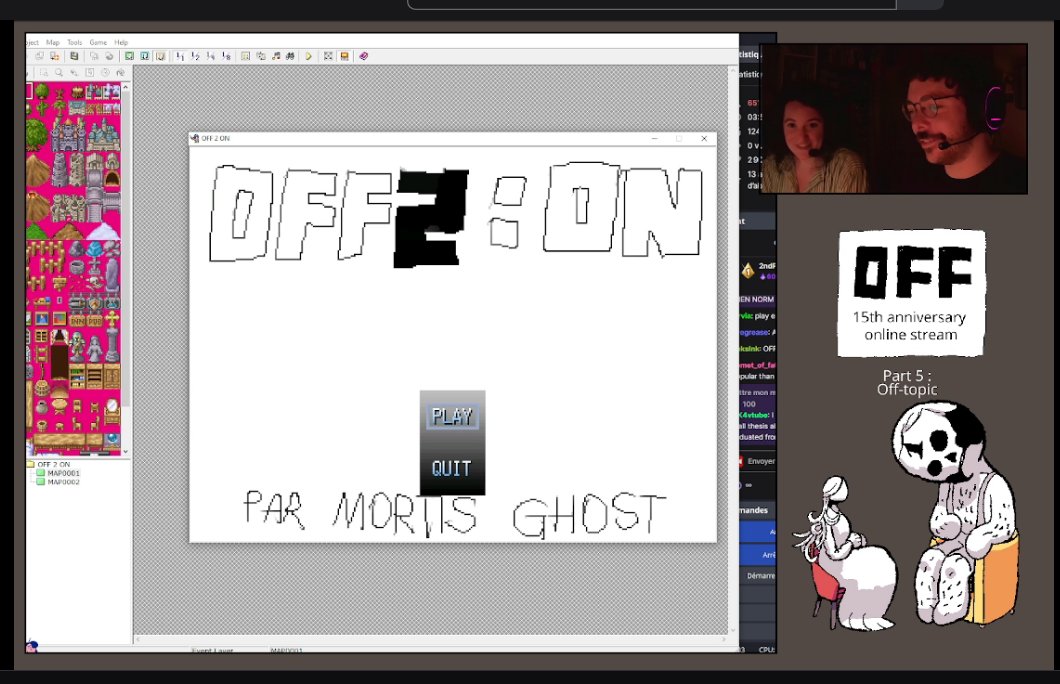This screenshot has height=684, width=1060.
Task: Set map zoom to 1/4 scale
Action: 211,56
